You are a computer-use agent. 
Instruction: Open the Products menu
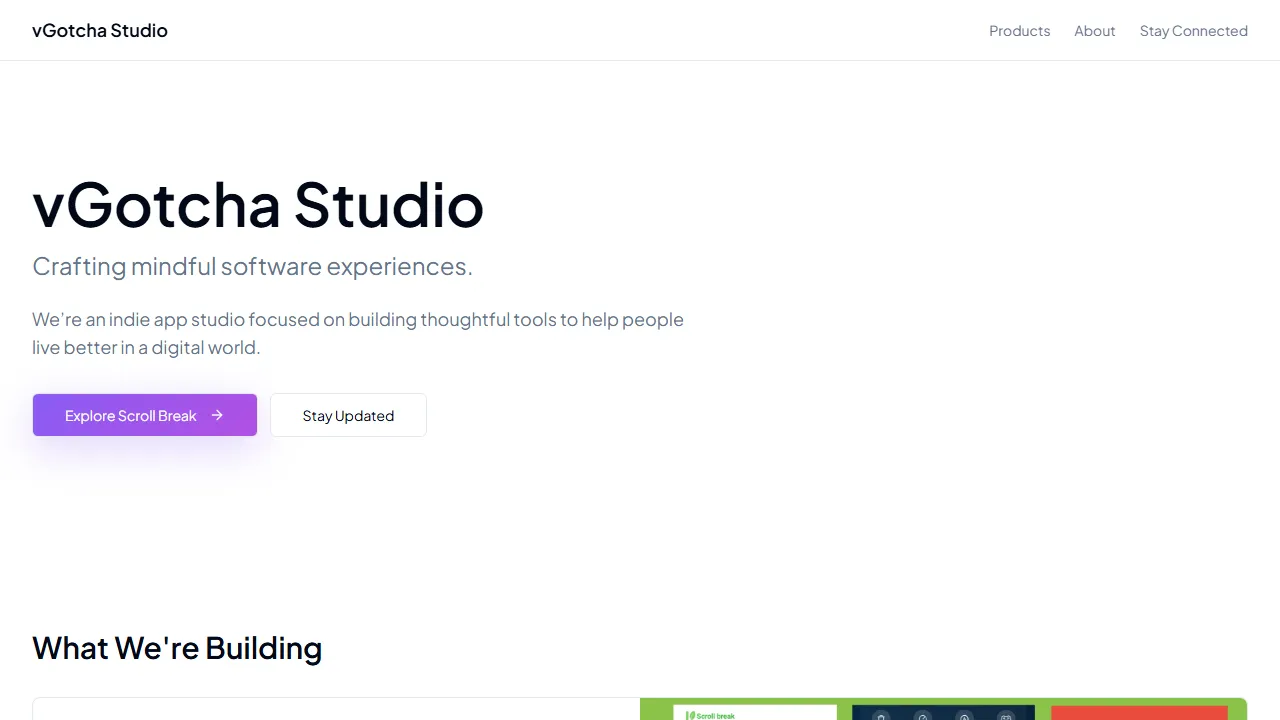tap(1019, 31)
